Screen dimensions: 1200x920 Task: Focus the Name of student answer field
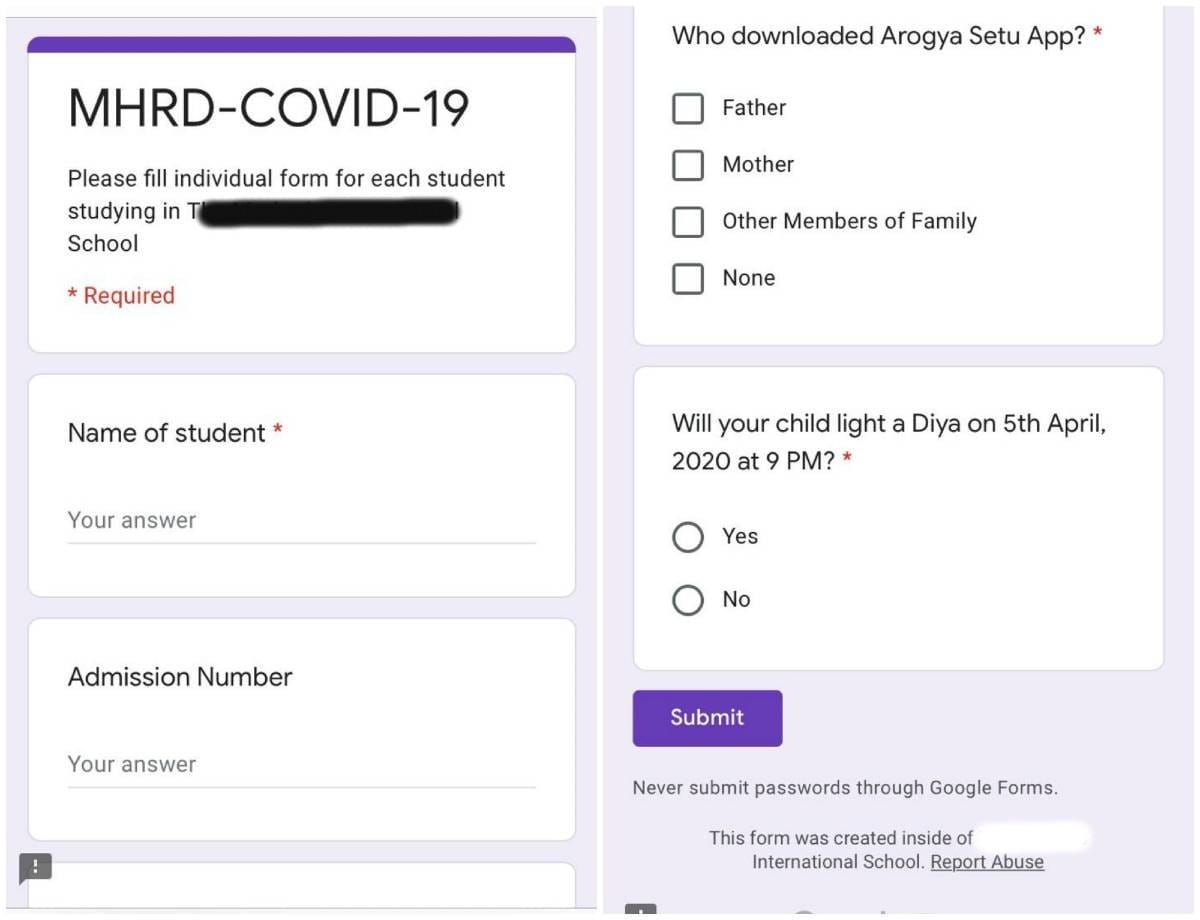point(301,521)
